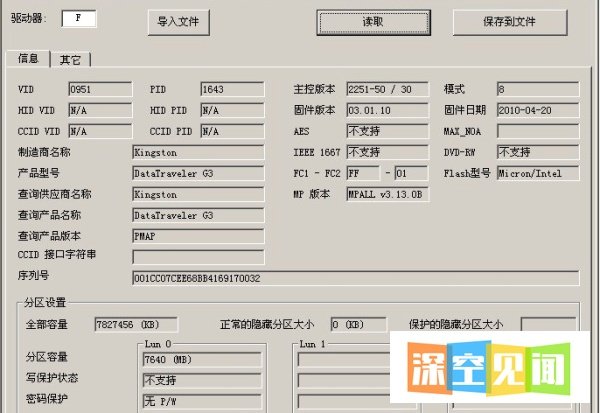The width and height of the screenshot is (600, 413).
Task: Click the Lun 1 empty 写保护状态 field
Action: 344,380
